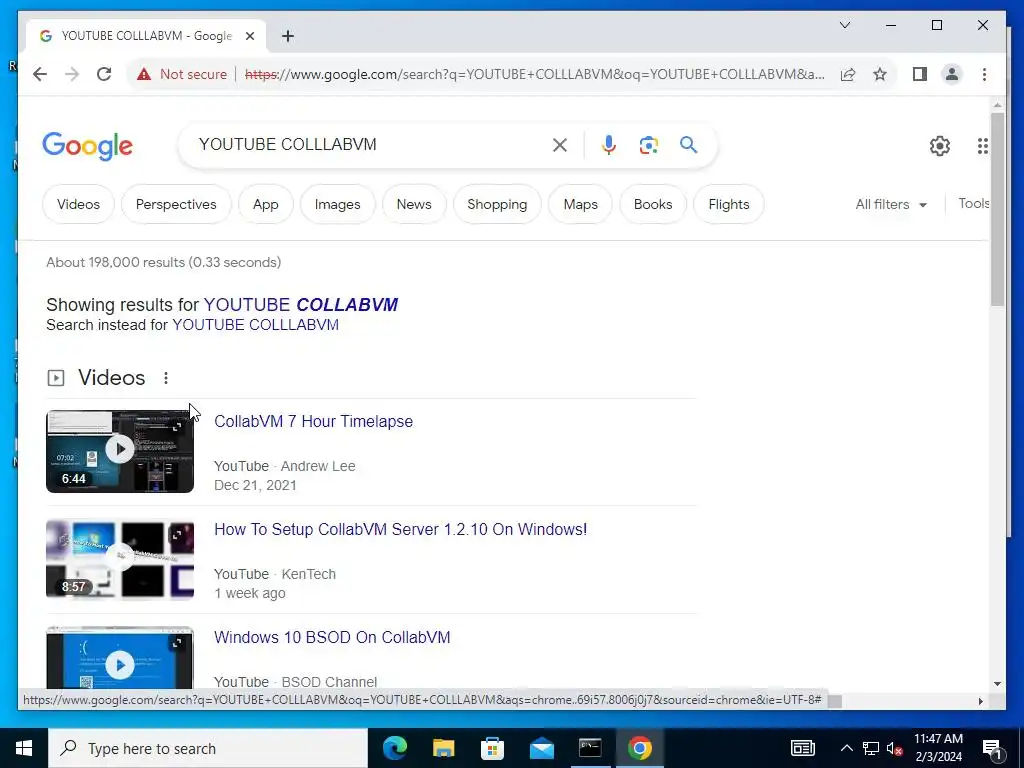Open Chrome's side panel icon
Screen dimensions: 1024x768
(920, 74)
